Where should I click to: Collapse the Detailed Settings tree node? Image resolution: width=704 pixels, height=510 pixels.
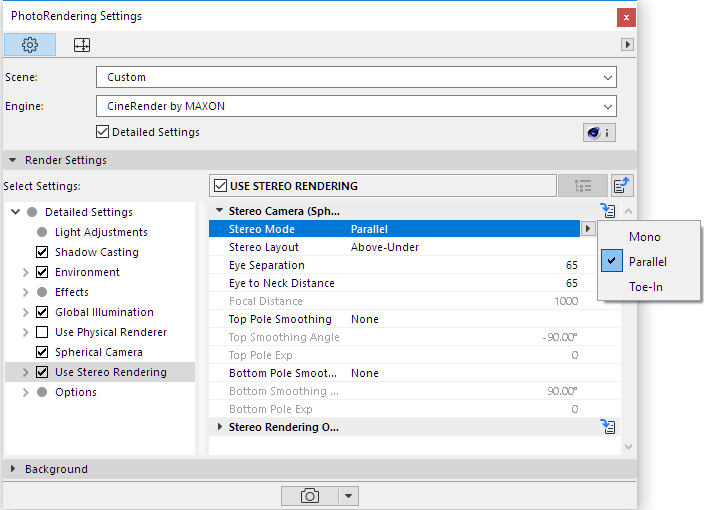[x=15, y=211]
